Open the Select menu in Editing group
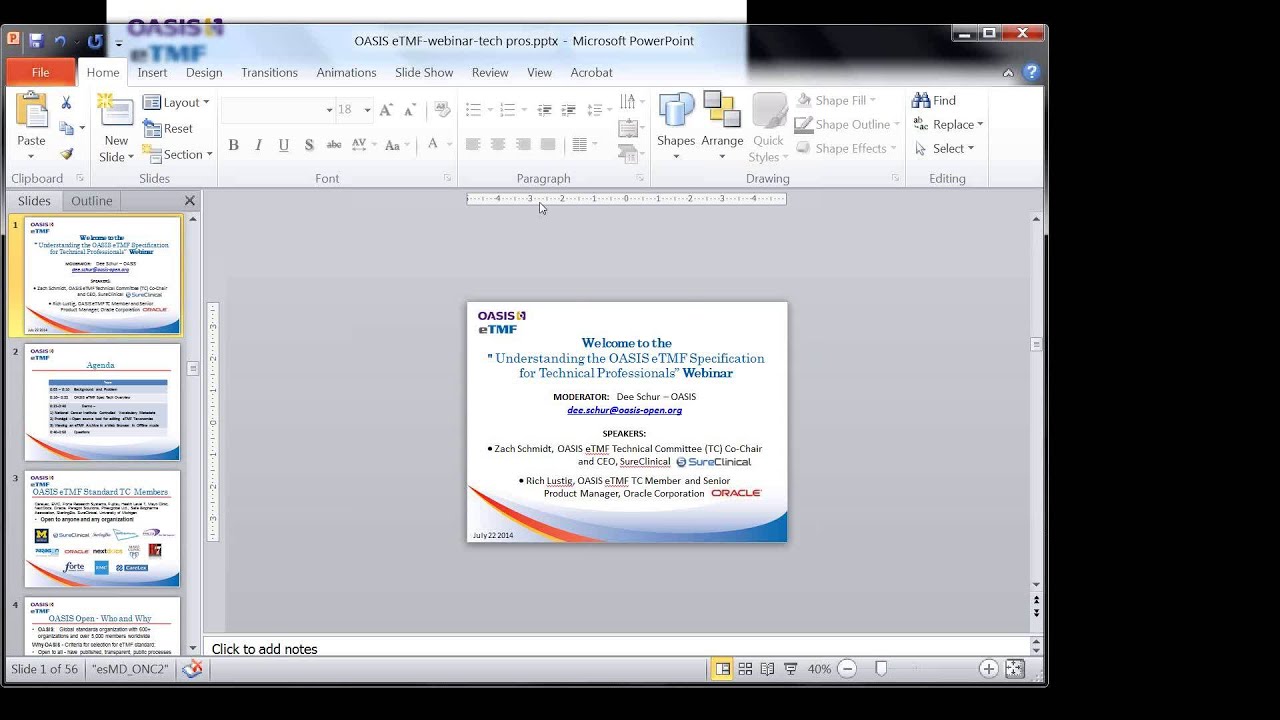The image size is (1280, 720). pyautogui.click(x=943, y=148)
